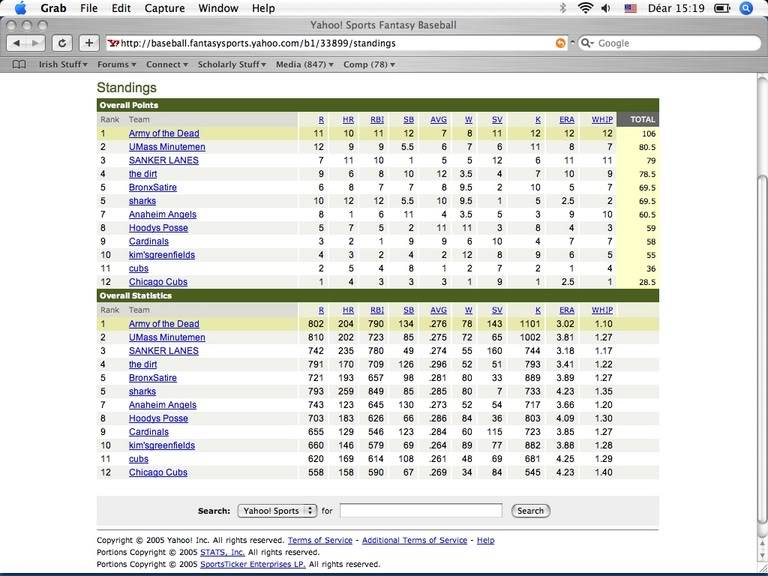Click the Google search field
The height and width of the screenshot is (576, 768).
[x=670, y=43]
